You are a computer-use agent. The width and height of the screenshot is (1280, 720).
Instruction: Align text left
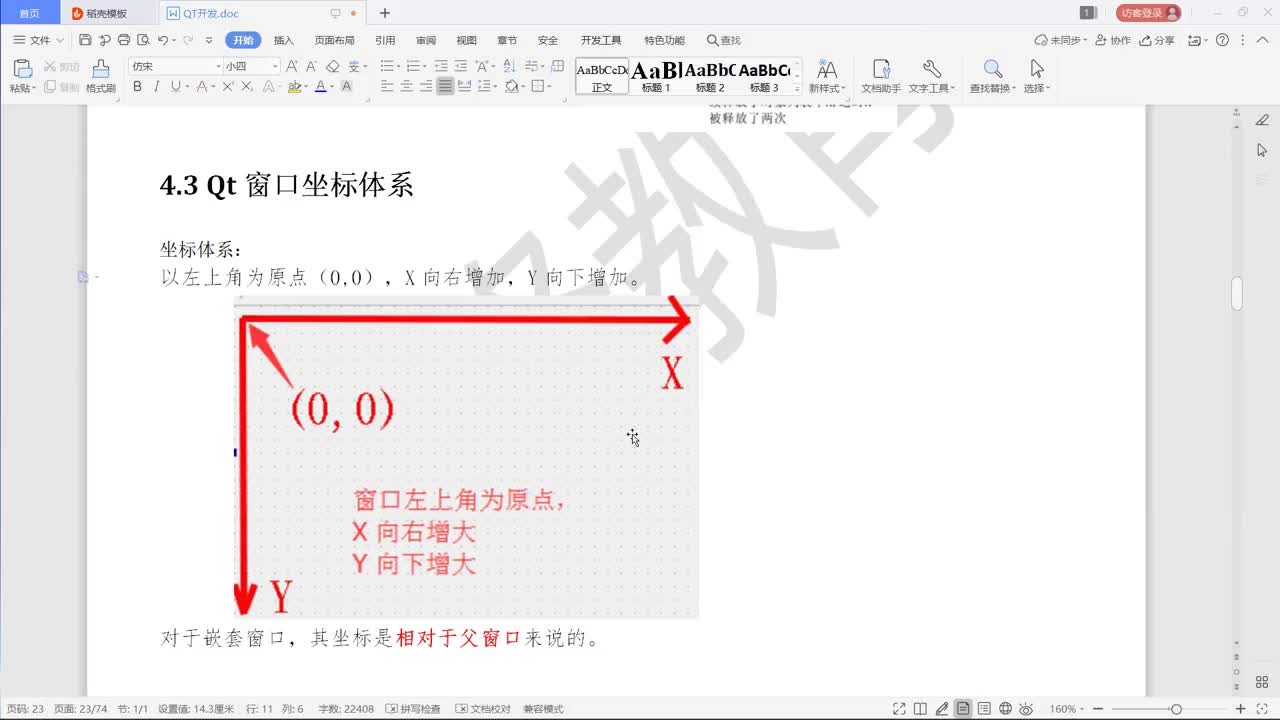click(388, 87)
